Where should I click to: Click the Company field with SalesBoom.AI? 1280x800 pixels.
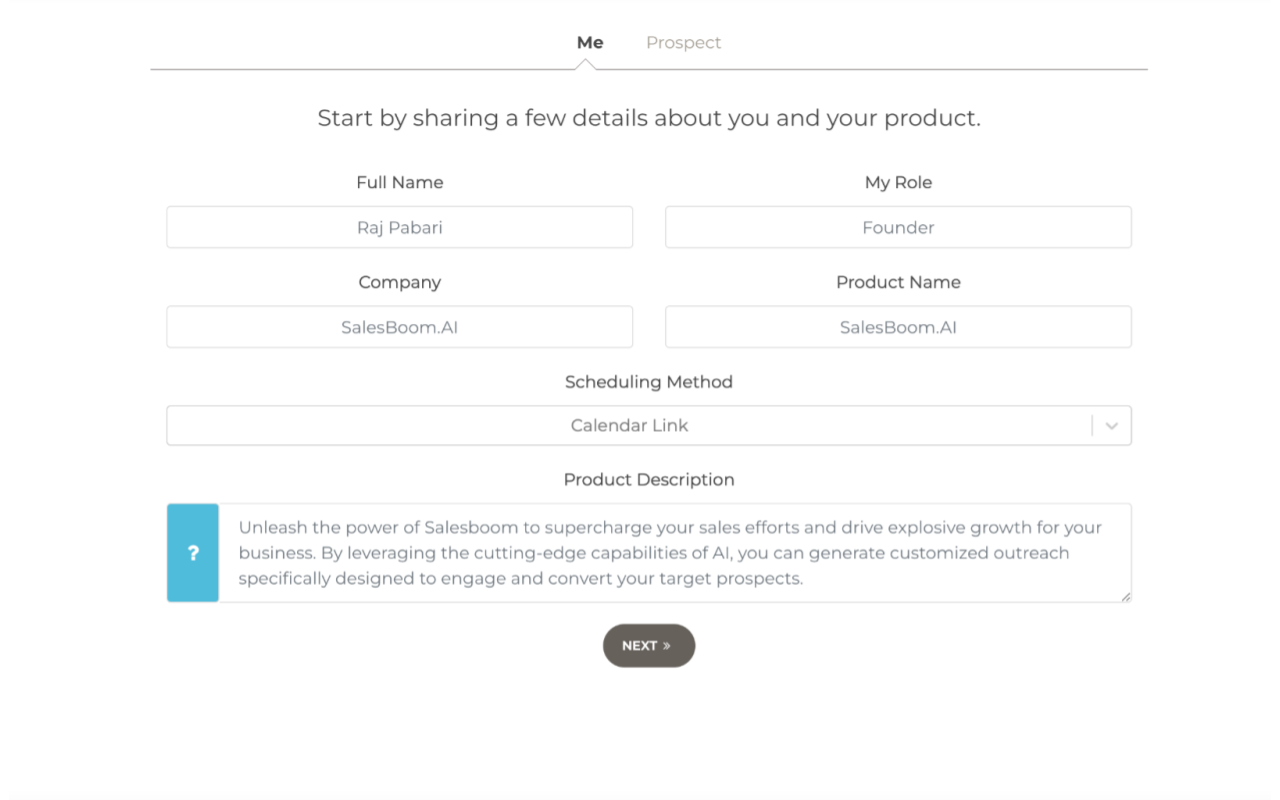pyautogui.click(x=399, y=327)
